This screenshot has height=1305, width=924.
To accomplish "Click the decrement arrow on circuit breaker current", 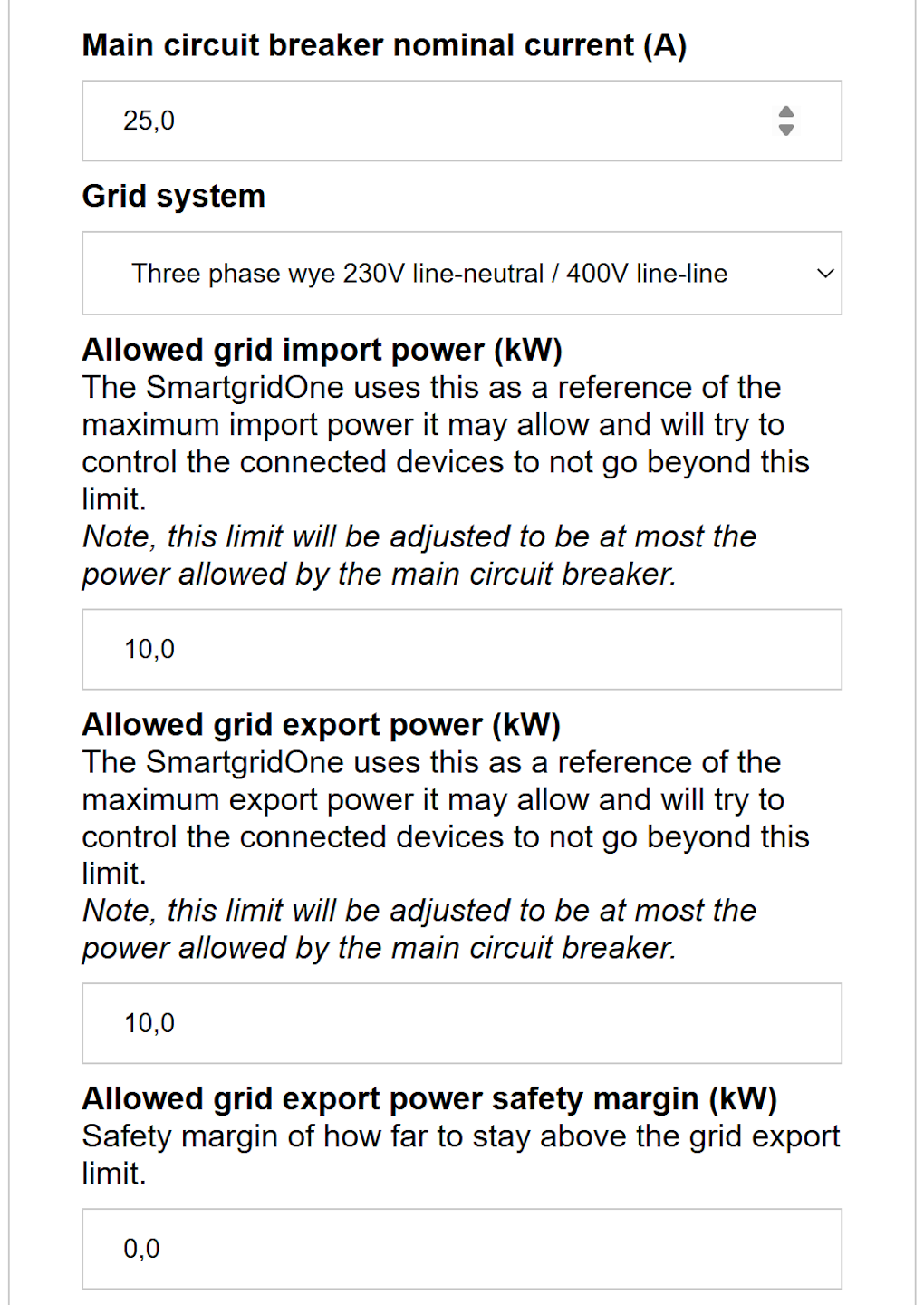I will pos(786,130).
